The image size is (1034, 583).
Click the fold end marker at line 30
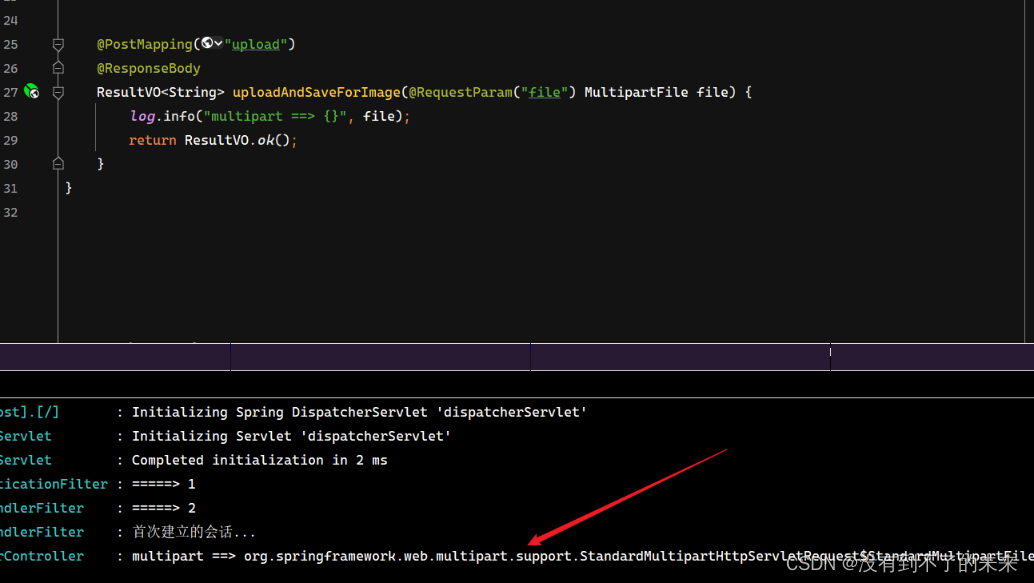(x=57, y=163)
